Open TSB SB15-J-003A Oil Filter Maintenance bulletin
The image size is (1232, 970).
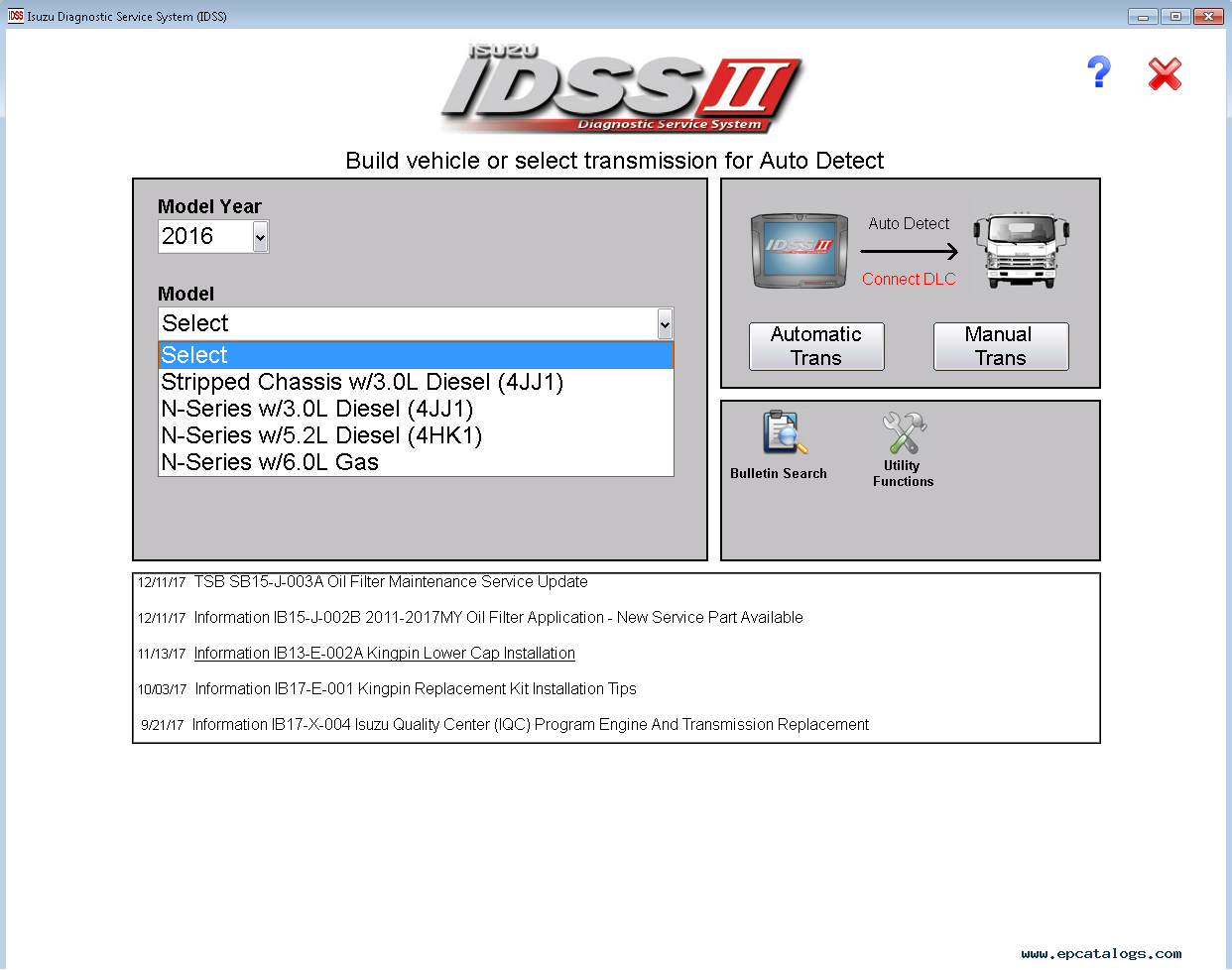coord(391,582)
